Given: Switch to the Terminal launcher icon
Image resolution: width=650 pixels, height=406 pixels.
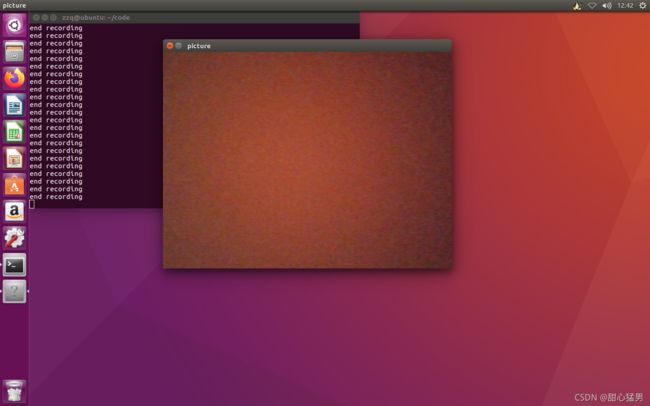Looking at the screenshot, I should coord(14,265).
